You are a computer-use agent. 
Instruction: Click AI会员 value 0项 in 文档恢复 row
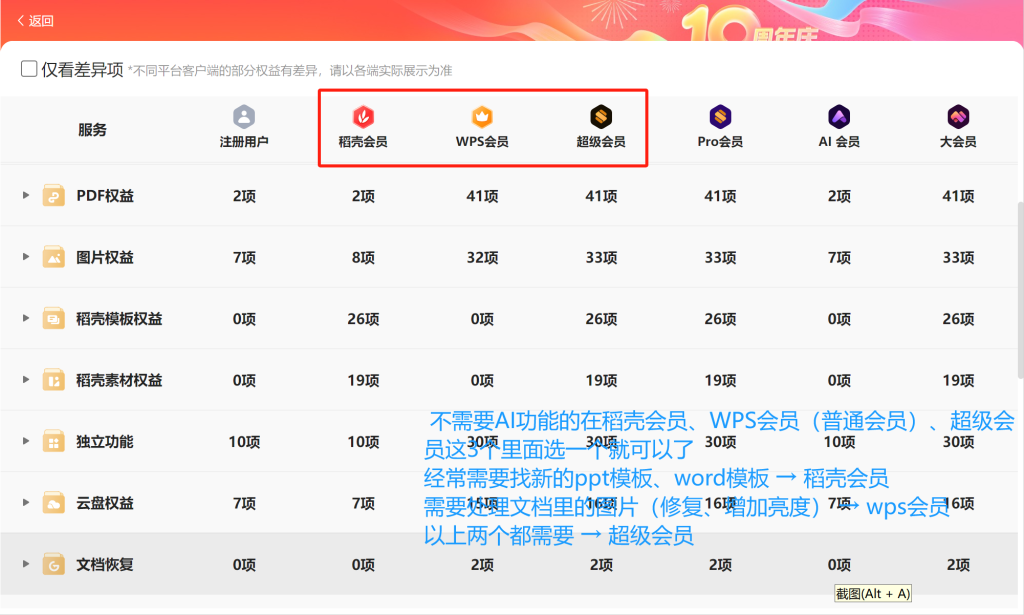[x=839, y=564]
